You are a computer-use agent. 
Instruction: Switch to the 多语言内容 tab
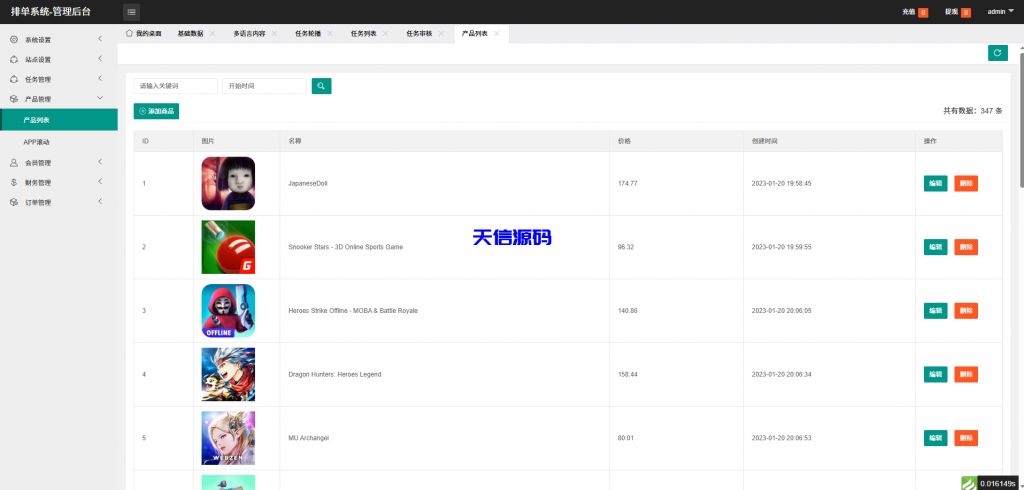249,34
